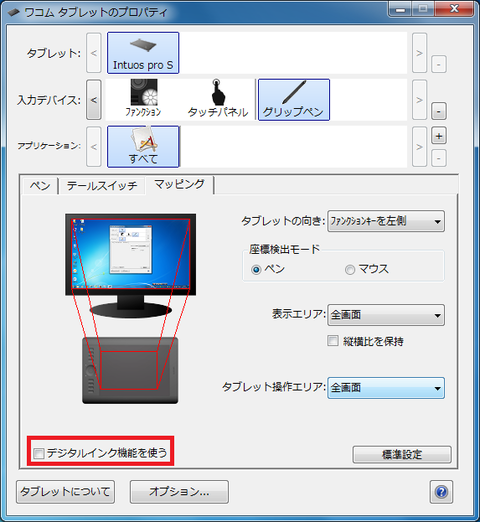The width and height of the screenshot is (480, 522).
Task: Click the 標準設定 button
Action: click(x=402, y=454)
